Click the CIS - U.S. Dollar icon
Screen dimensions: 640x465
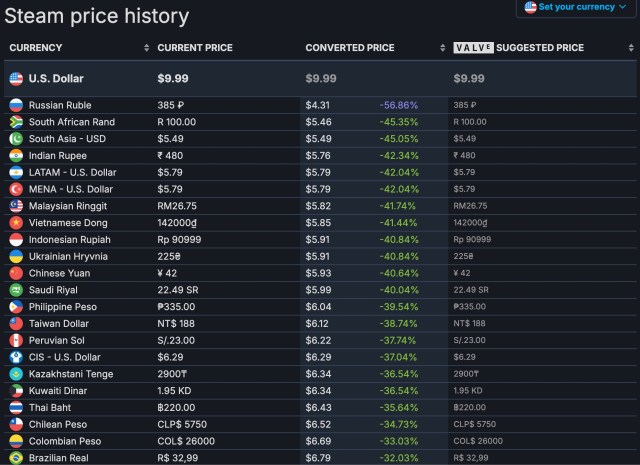pyautogui.click(x=16, y=357)
